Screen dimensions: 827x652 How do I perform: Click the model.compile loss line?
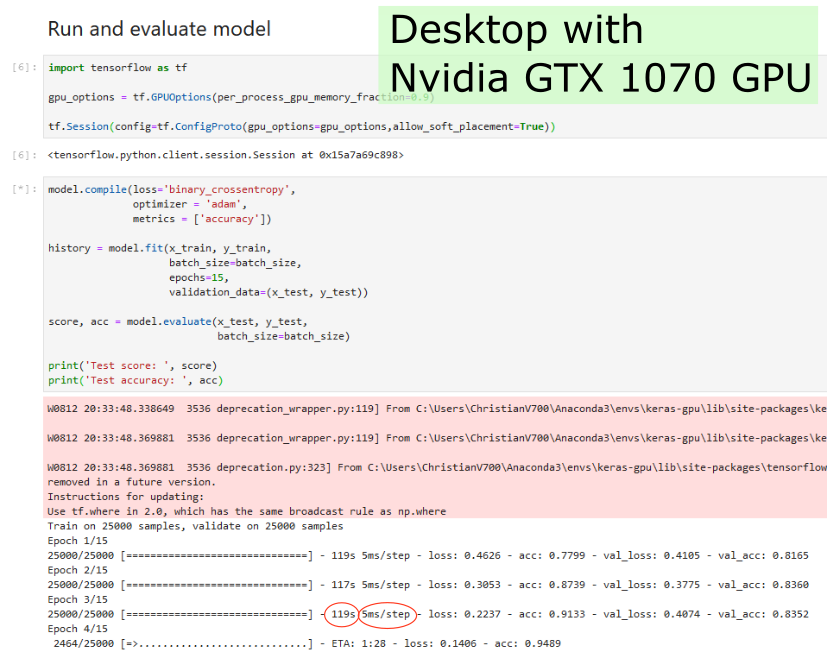click(x=171, y=189)
